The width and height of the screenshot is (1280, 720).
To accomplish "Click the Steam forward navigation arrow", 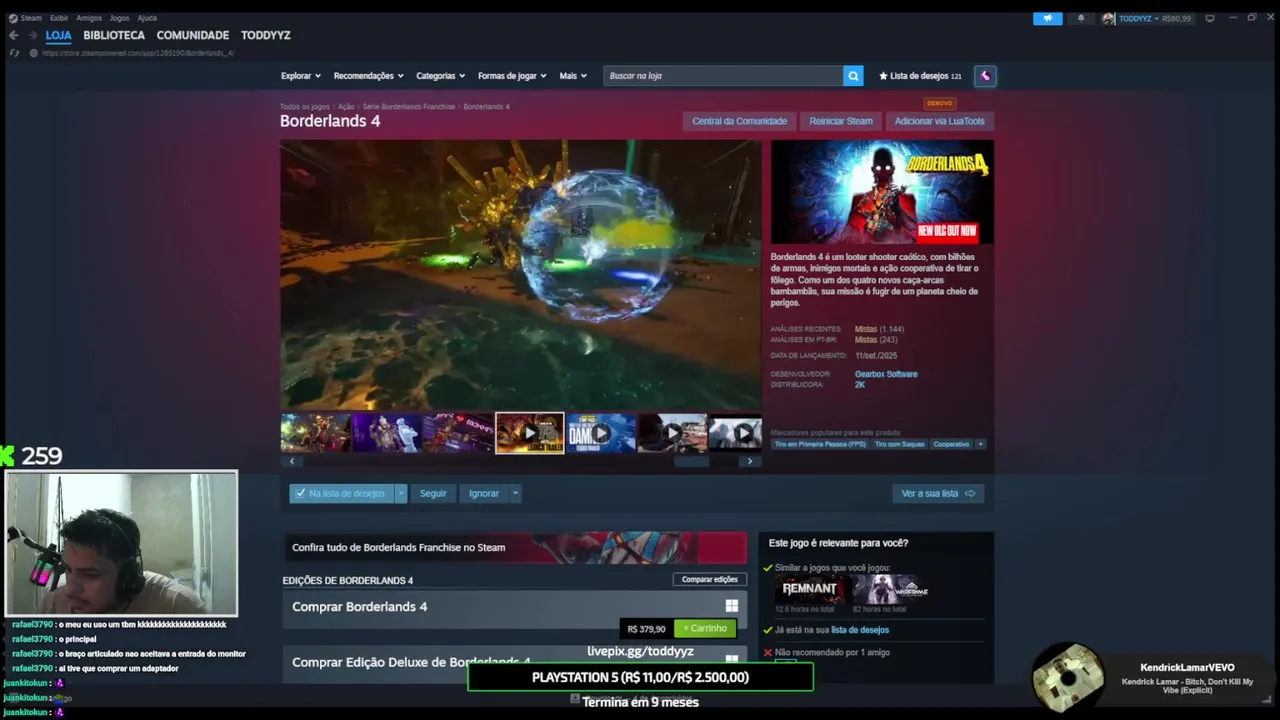I will (x=32, y=35).
